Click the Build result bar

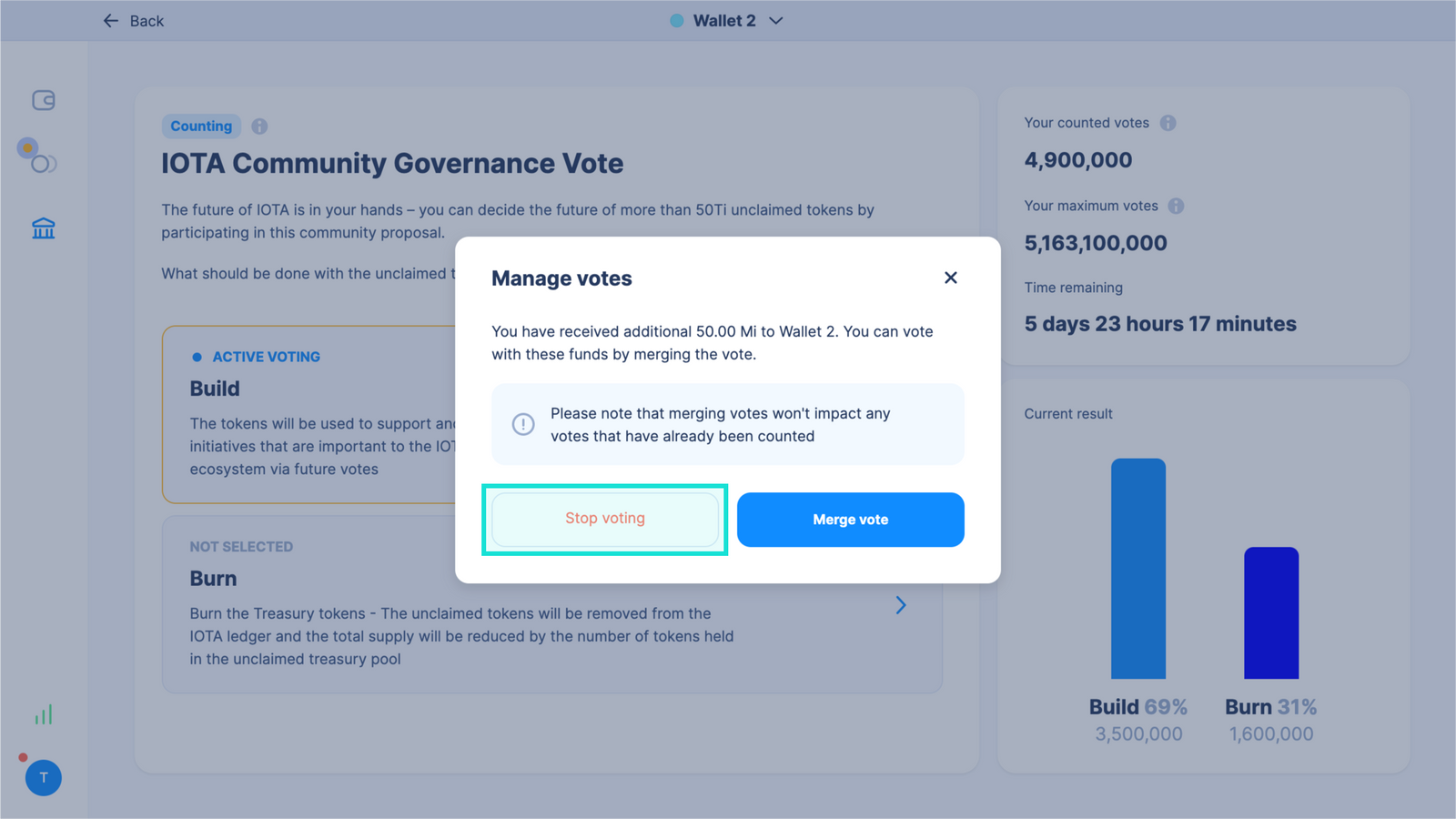tap(1138, 569)
